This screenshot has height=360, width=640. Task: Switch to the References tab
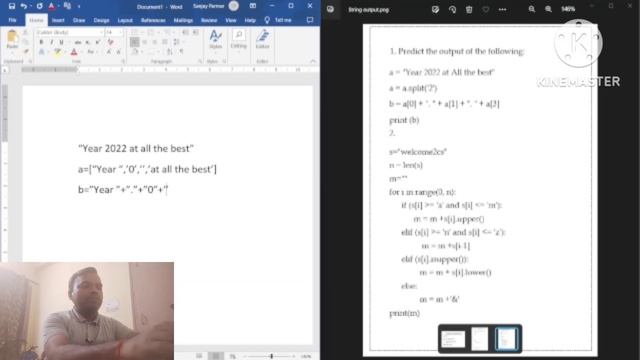coord(153,20)
